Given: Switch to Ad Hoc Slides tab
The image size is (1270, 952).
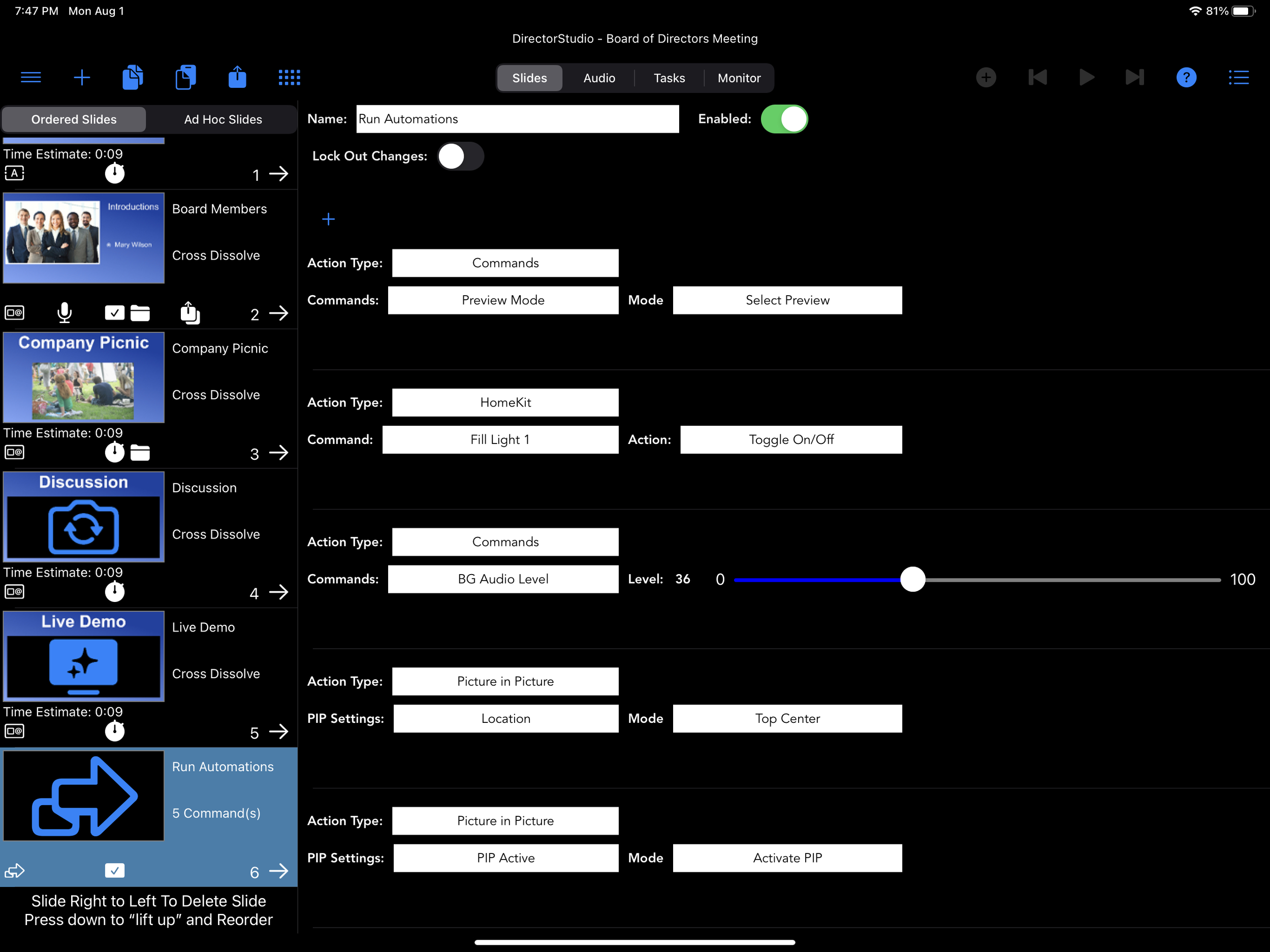Looking at the screenshot, I should click(223, 119).
